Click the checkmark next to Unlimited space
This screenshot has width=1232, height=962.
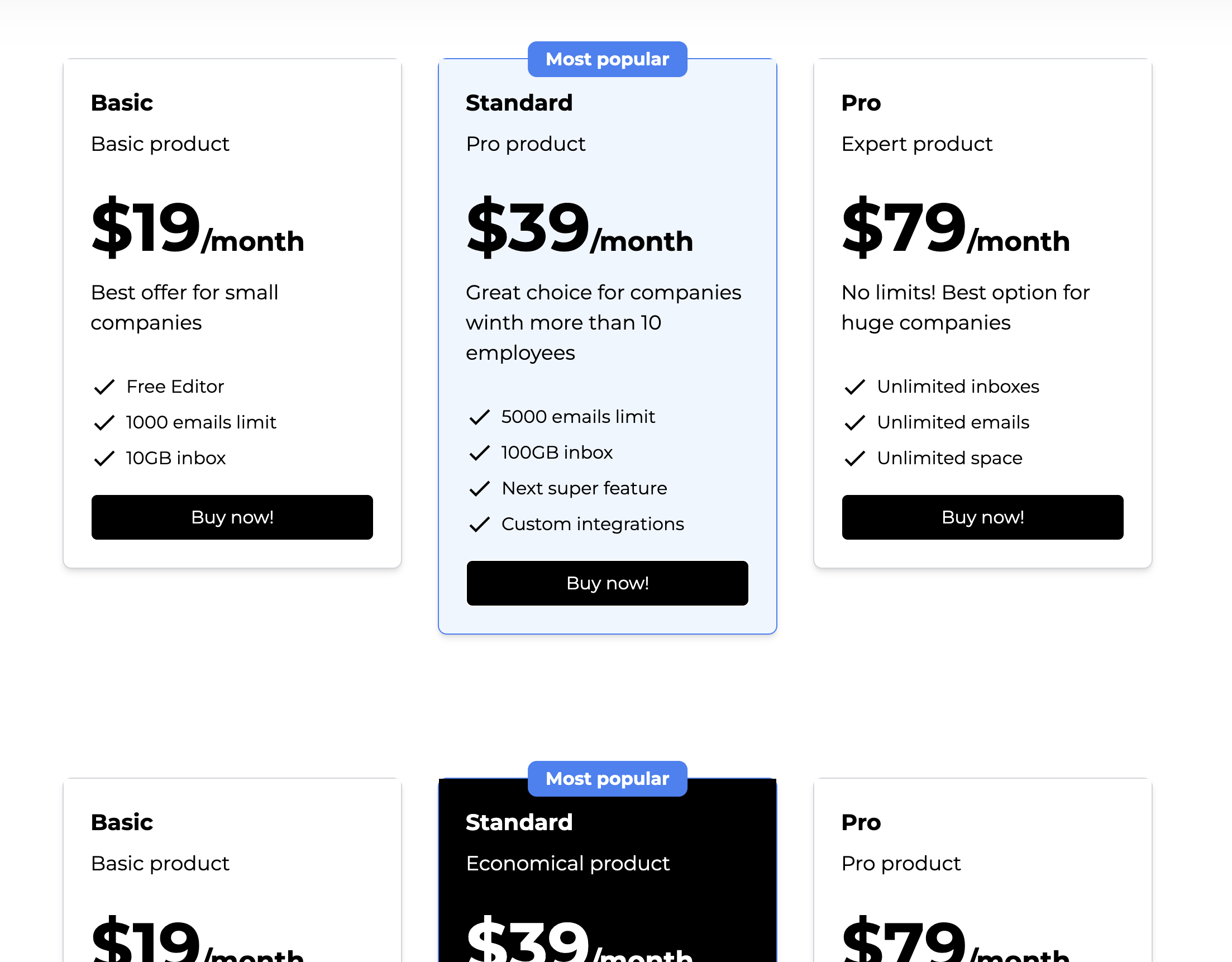coord(854,459)
